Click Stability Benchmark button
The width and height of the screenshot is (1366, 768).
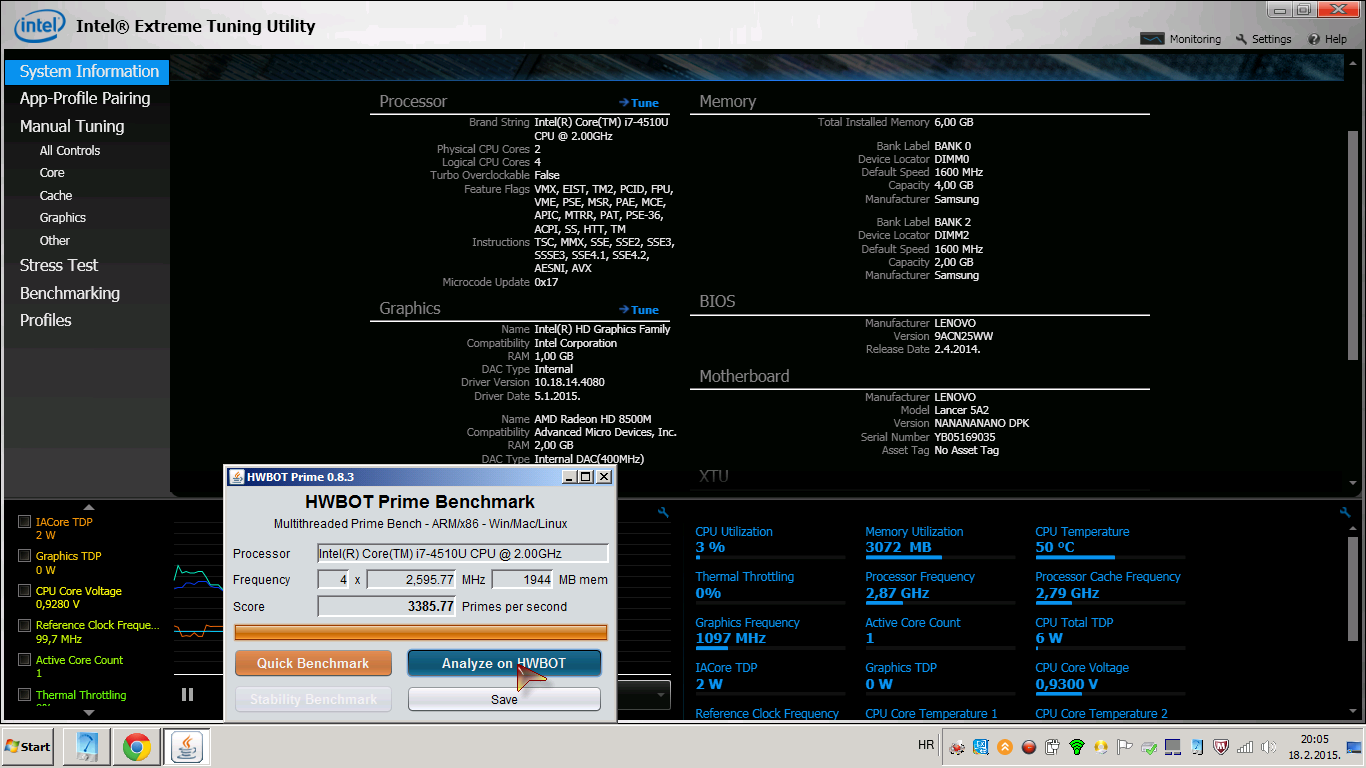tap(313, 699)
